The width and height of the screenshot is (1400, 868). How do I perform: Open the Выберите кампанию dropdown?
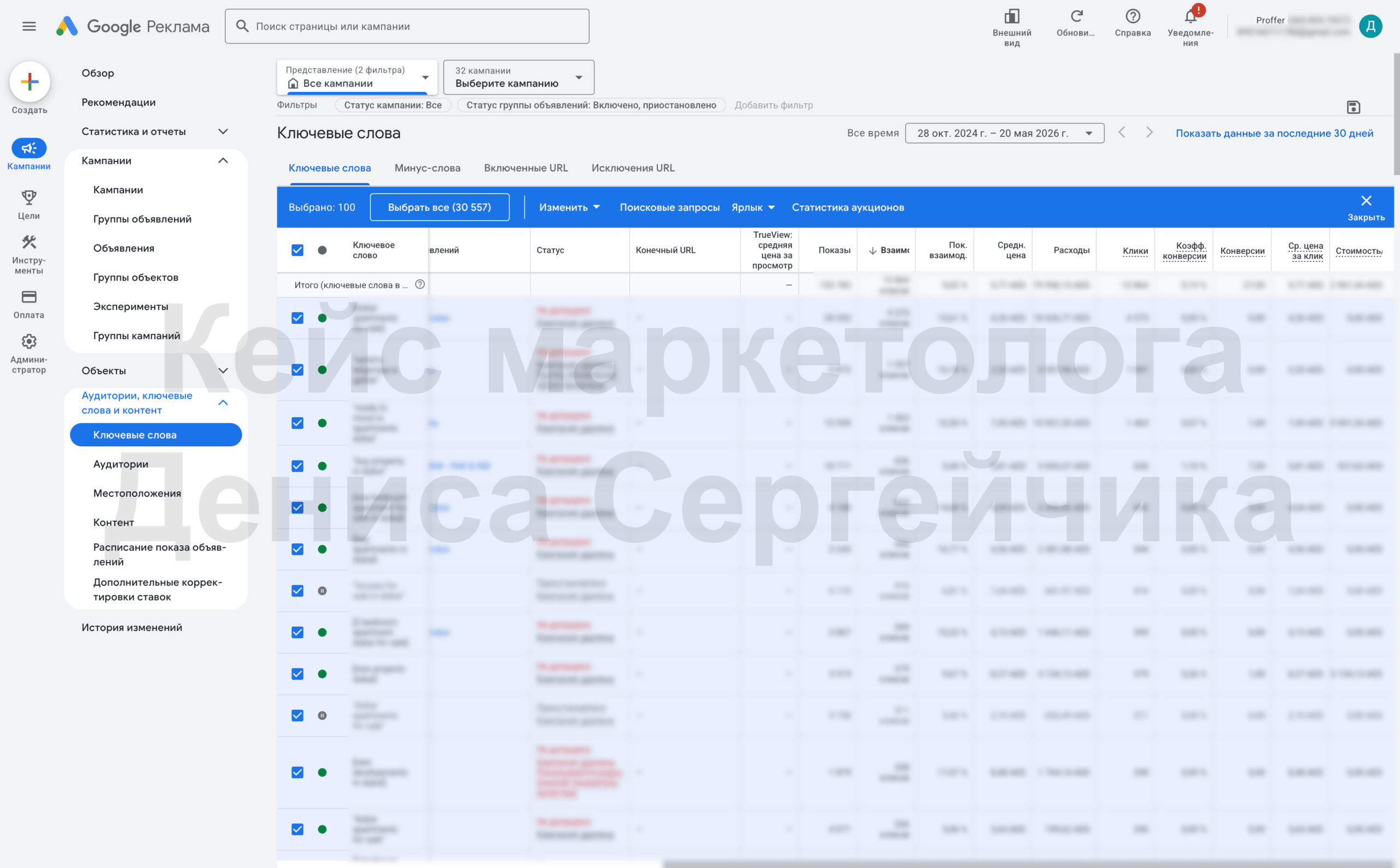point(518,78)
